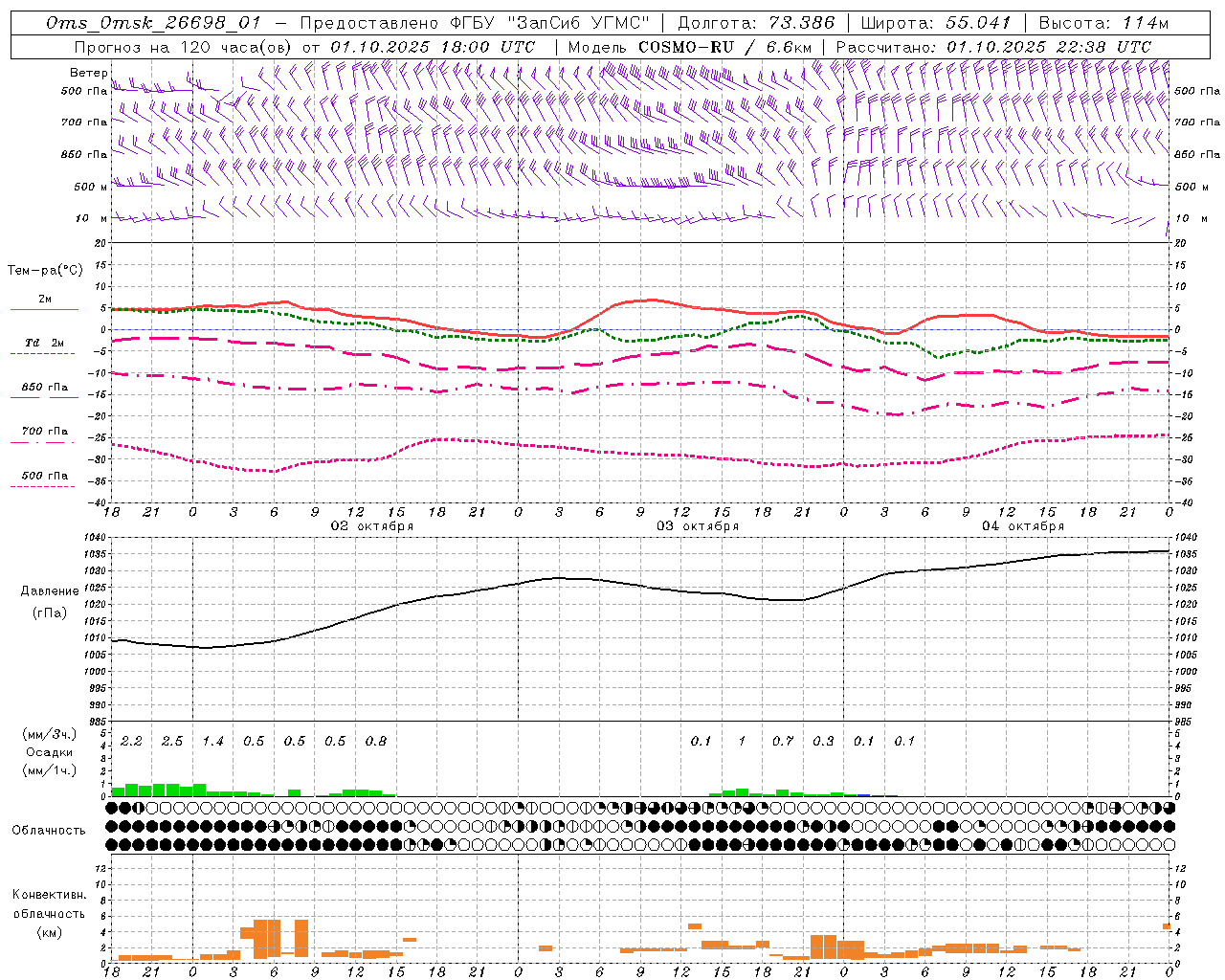Click the latitude value Широта: 55.041
Screen dimensions: 1225x980
pyautogui.click(x=935, y=23)
